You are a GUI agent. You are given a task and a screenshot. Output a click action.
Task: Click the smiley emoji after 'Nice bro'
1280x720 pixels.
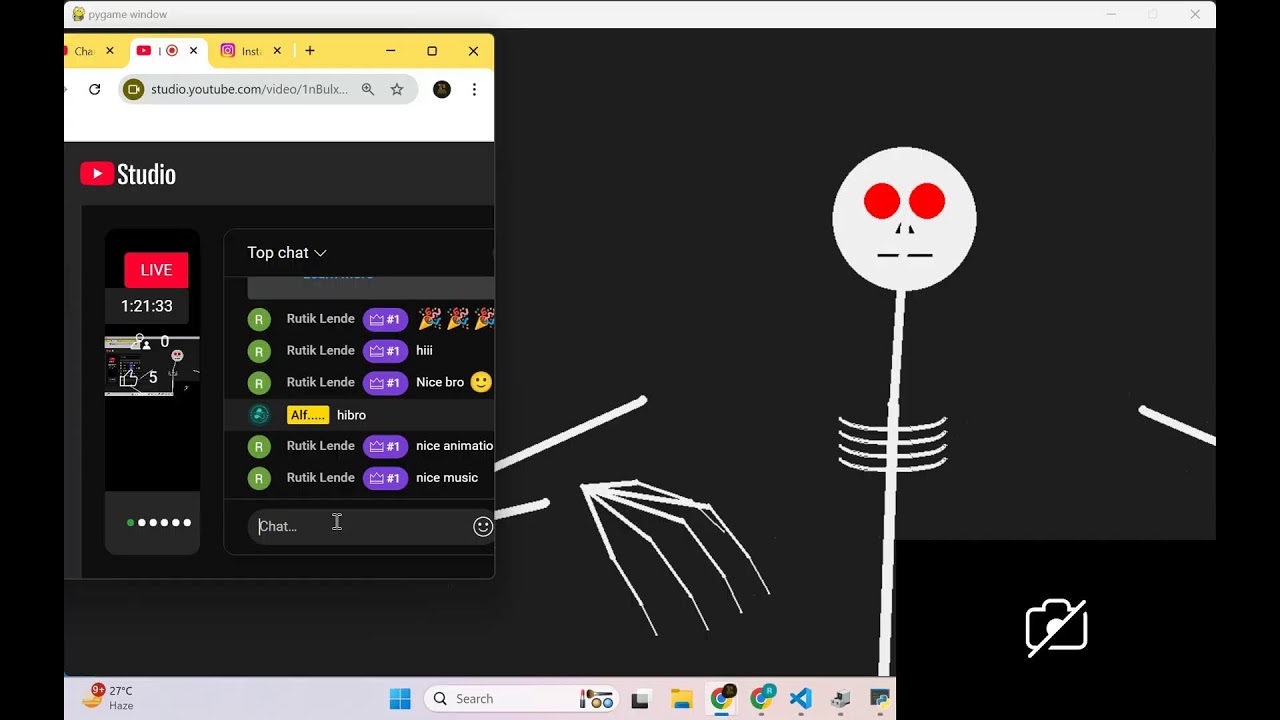click(x=481, y=382)
